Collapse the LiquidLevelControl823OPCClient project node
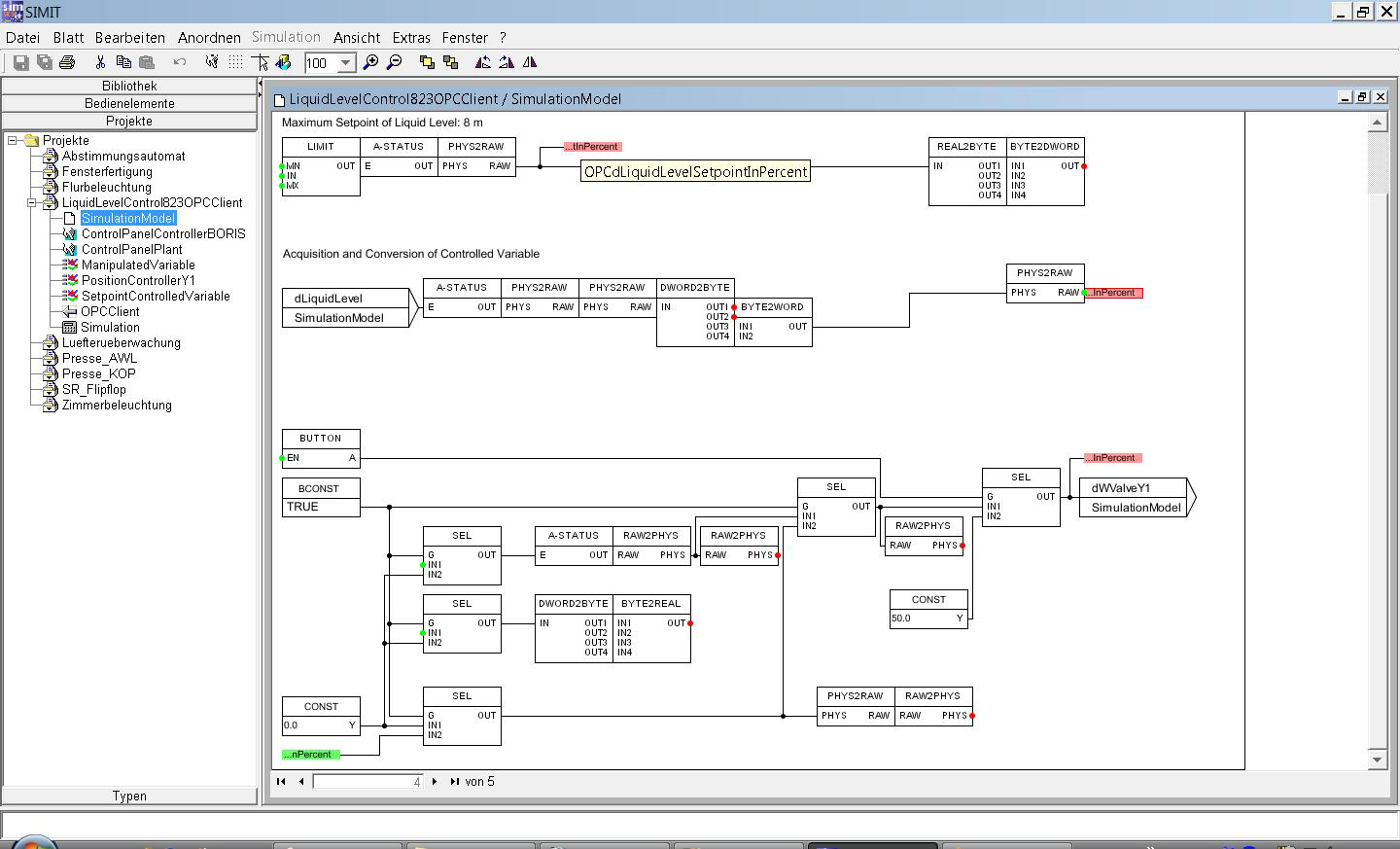Viewport: 1400px width, 849px height. 32,202
